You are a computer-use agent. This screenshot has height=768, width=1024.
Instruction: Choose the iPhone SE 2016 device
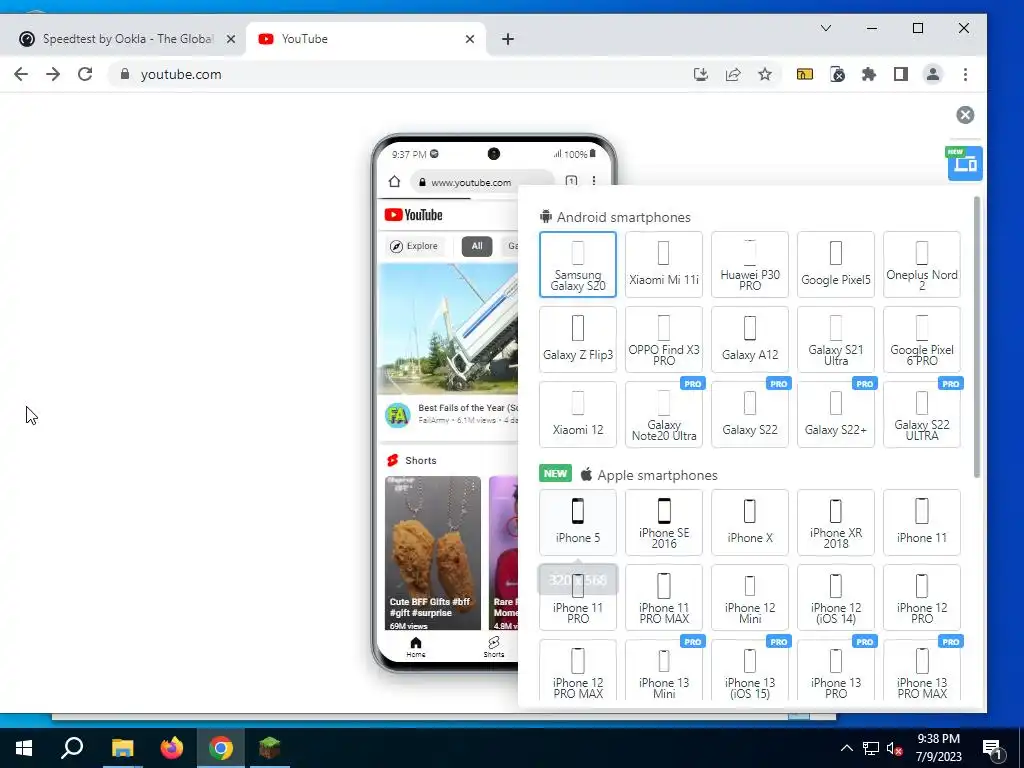pyautogui.click(x=664, y=522)
